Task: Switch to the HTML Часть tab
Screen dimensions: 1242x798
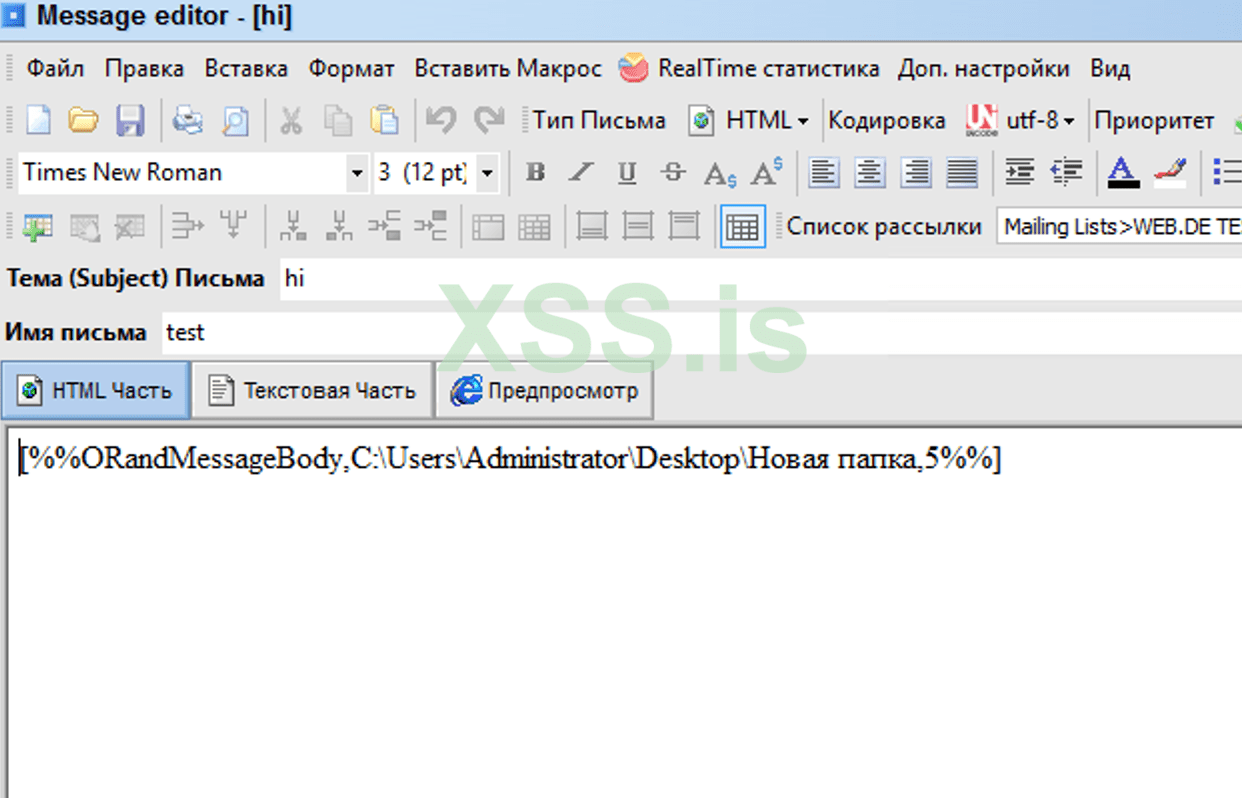Action: pyautogui.click(x=95, y=390)
